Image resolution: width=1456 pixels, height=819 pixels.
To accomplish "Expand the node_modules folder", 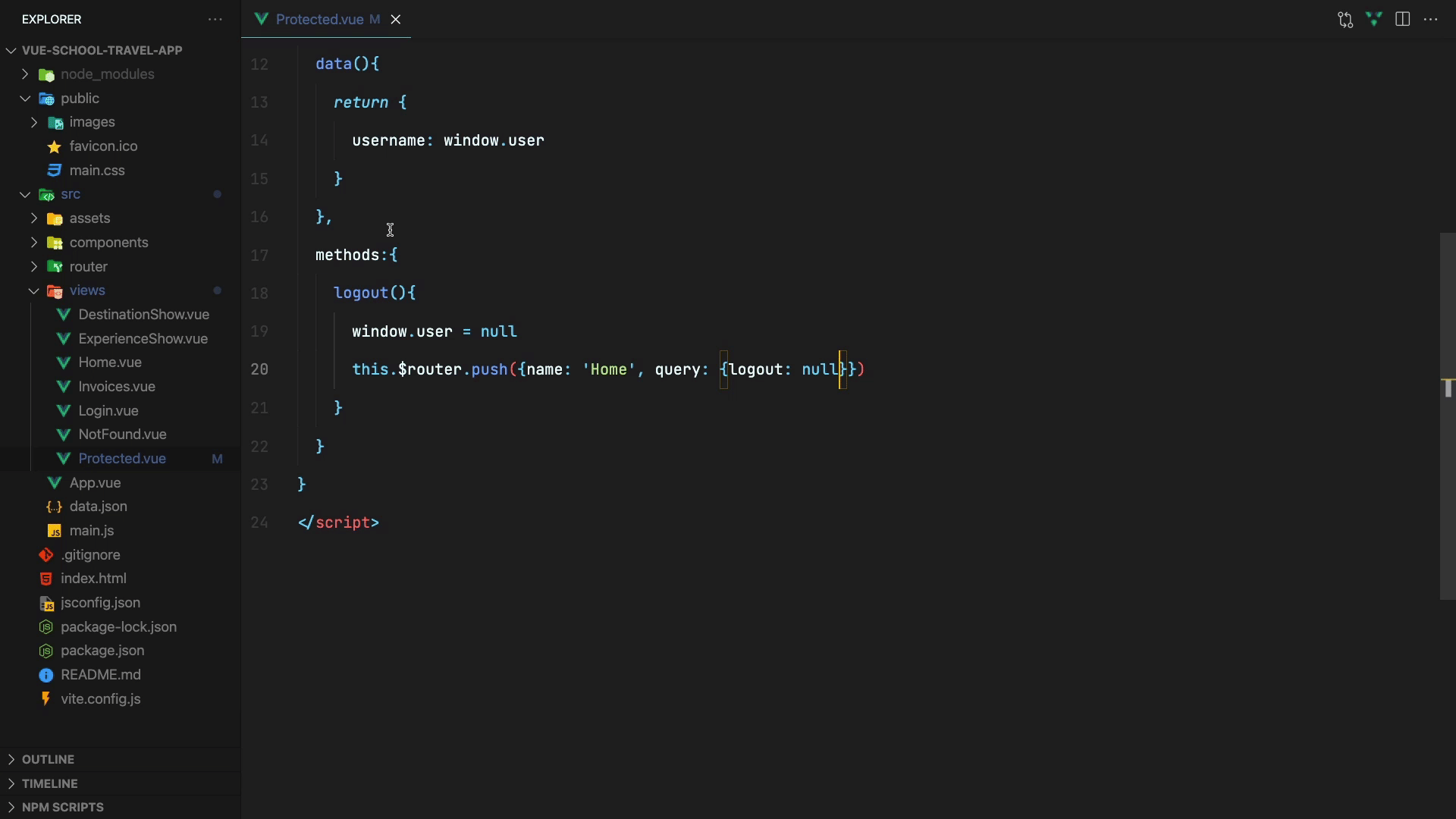I will coord(25,74).
